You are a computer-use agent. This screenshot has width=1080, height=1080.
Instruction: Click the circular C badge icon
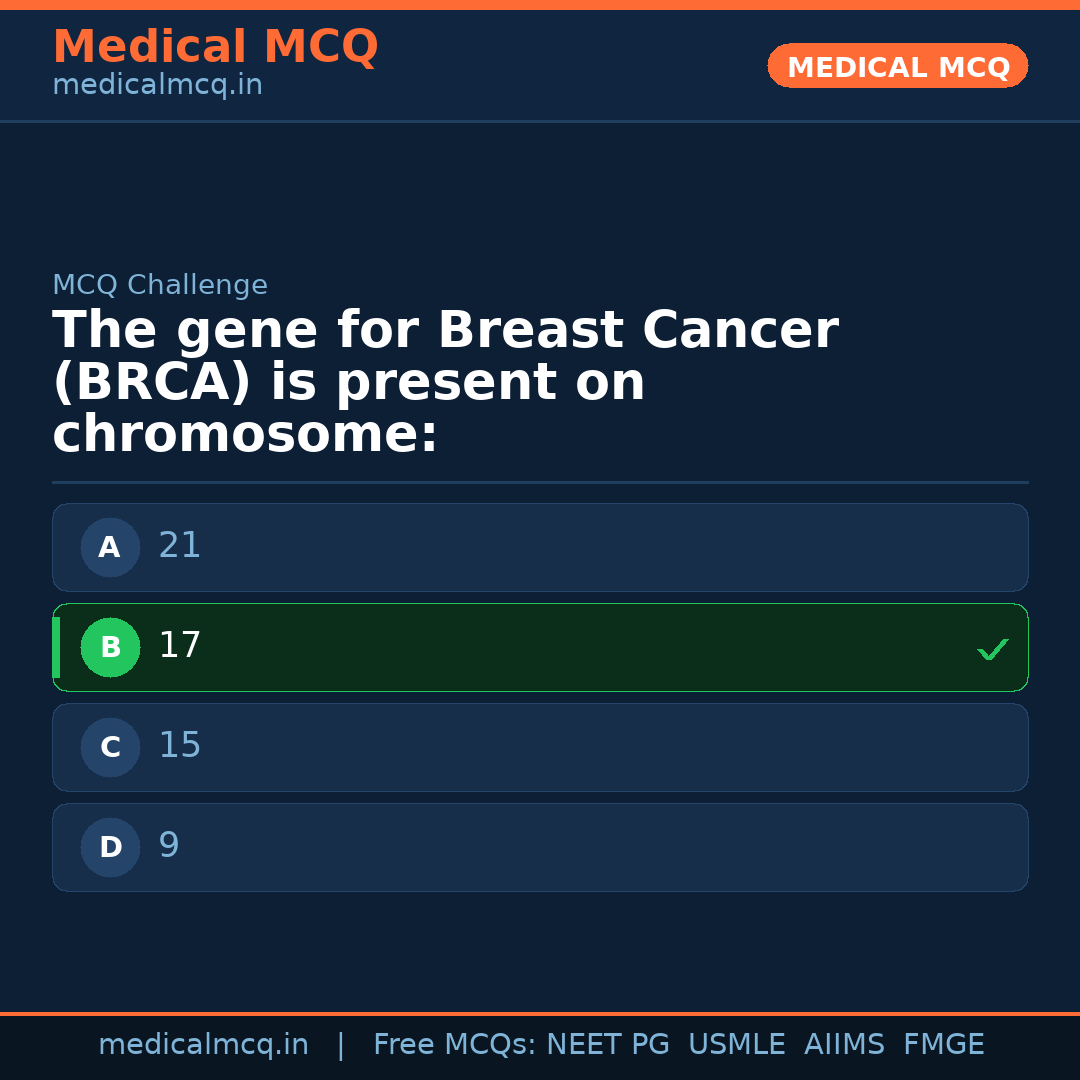[x=110, y=747]
